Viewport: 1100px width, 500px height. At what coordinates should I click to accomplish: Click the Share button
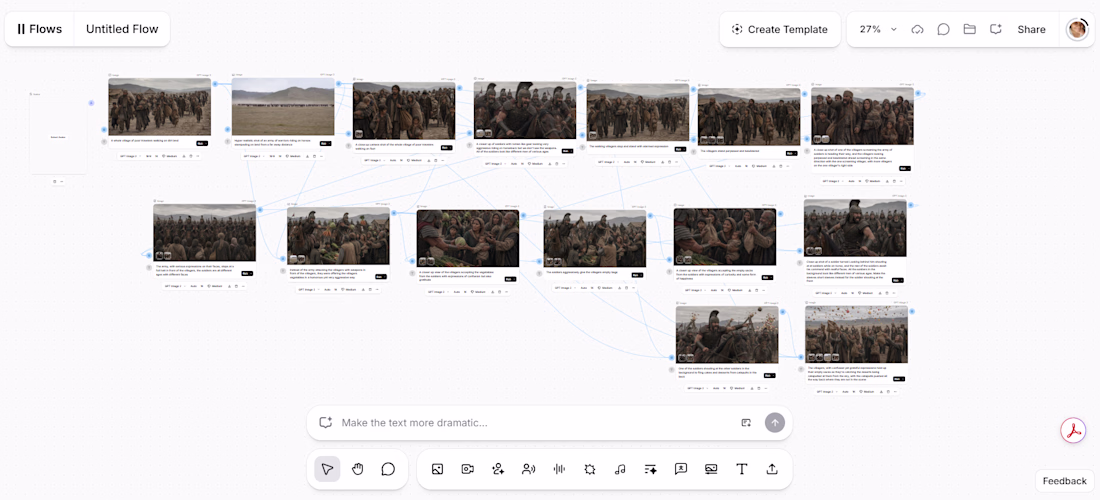1031,29
